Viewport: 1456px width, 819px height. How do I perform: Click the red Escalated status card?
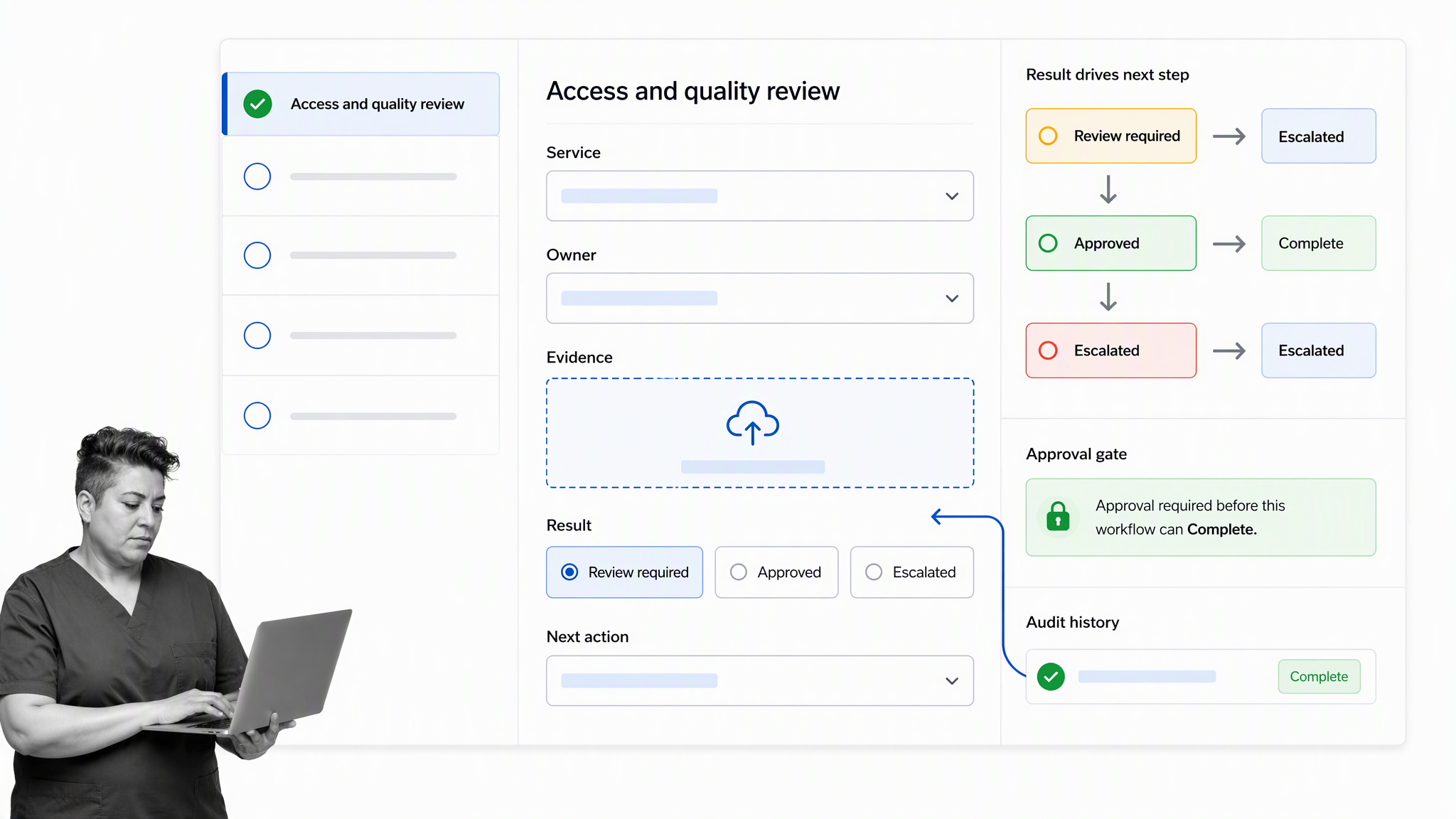pyautogui.click(x=1110, y=350)
